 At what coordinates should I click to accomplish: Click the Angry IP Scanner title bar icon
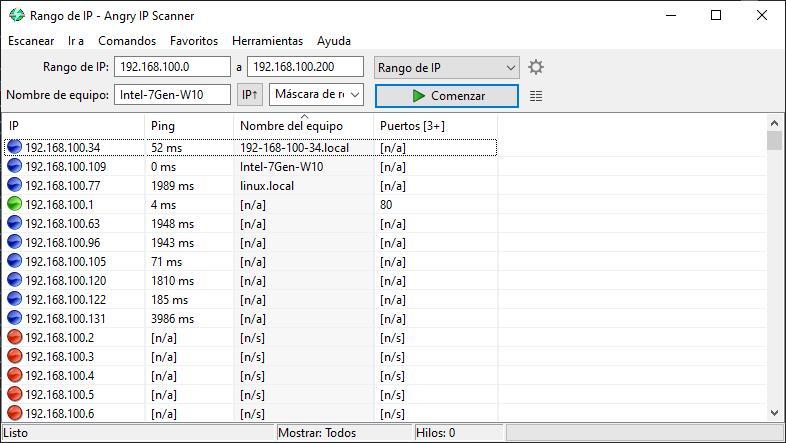tap(17, 15)
